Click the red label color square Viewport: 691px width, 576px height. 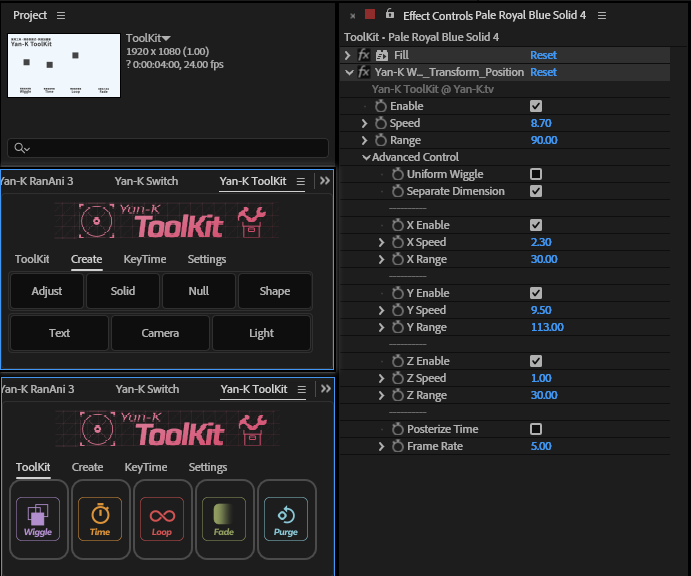[x=370, y=14]
